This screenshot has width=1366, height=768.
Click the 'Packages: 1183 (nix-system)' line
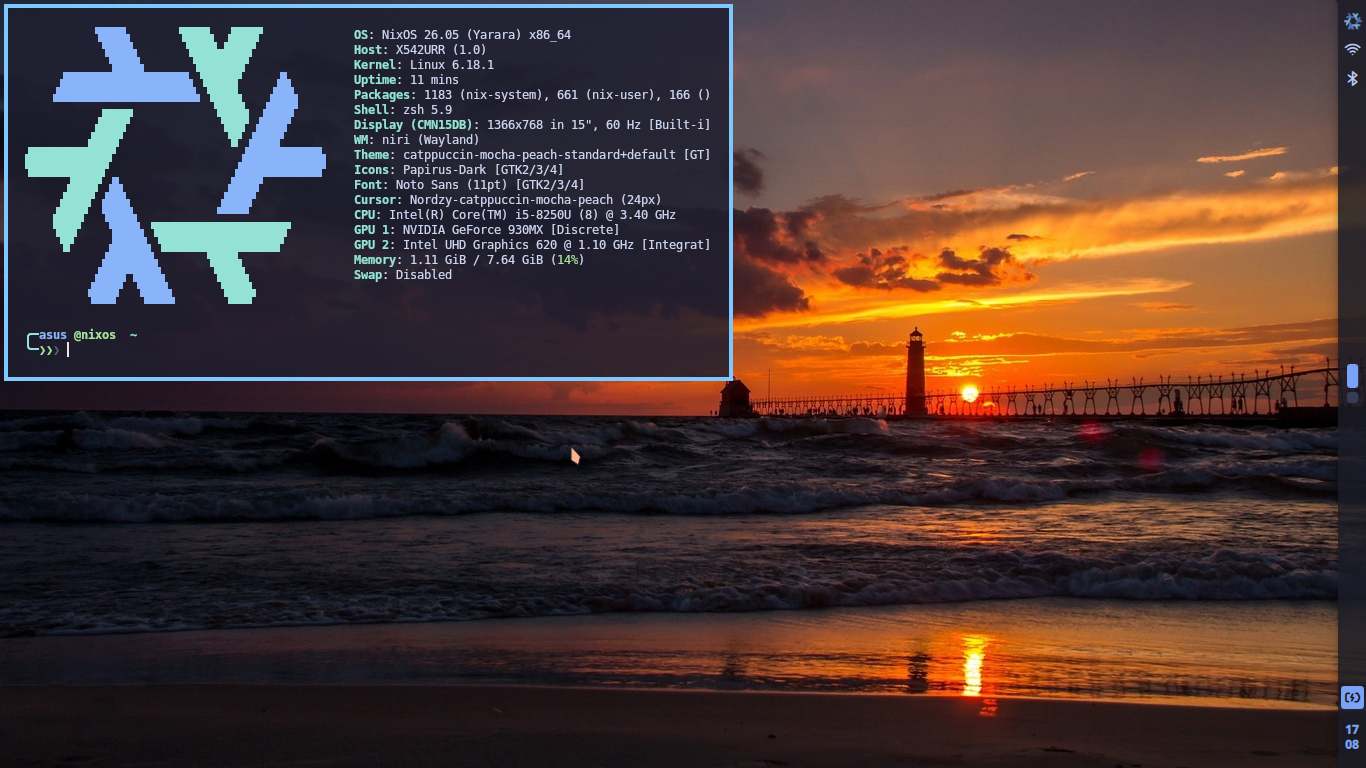(x=532, y=95)
